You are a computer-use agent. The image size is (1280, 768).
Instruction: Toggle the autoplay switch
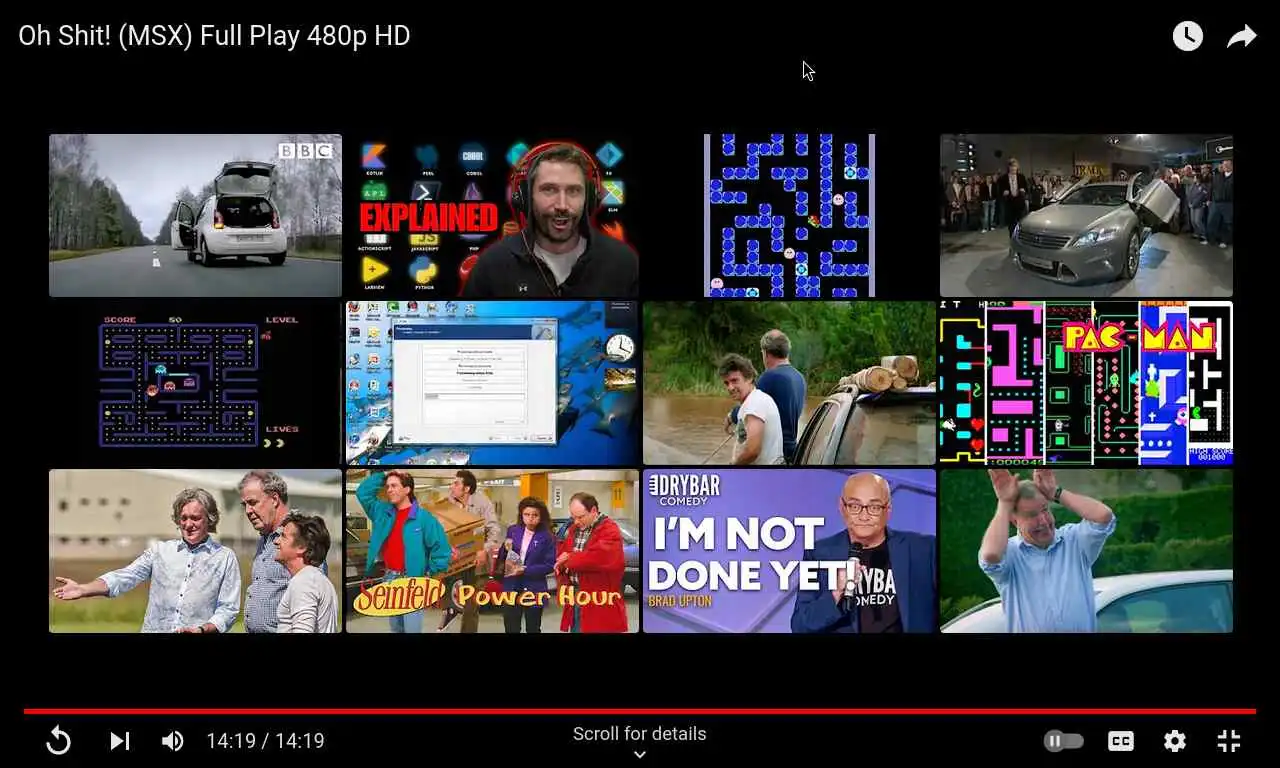1064,741
